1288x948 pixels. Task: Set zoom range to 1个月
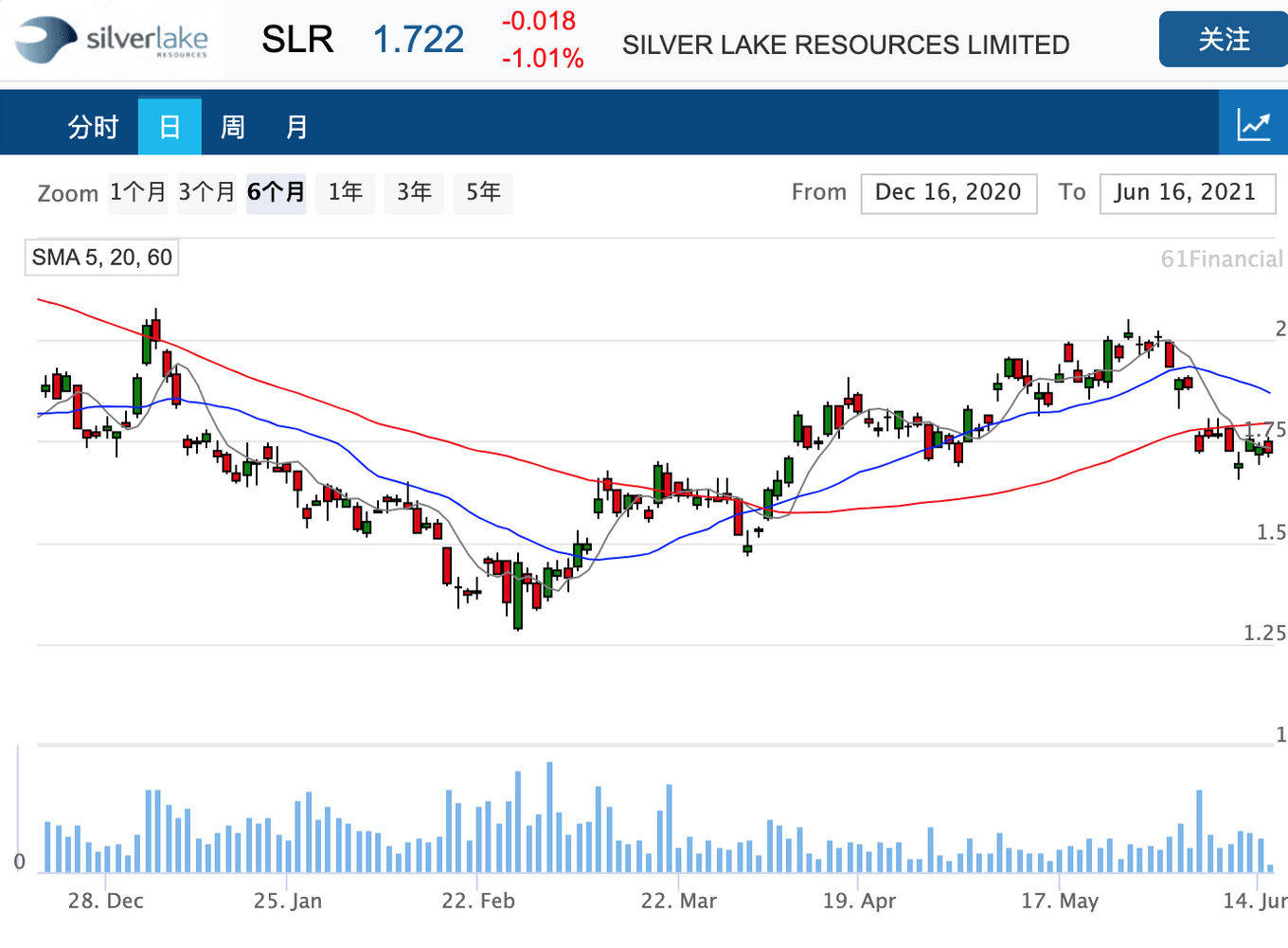coord(137,192)
